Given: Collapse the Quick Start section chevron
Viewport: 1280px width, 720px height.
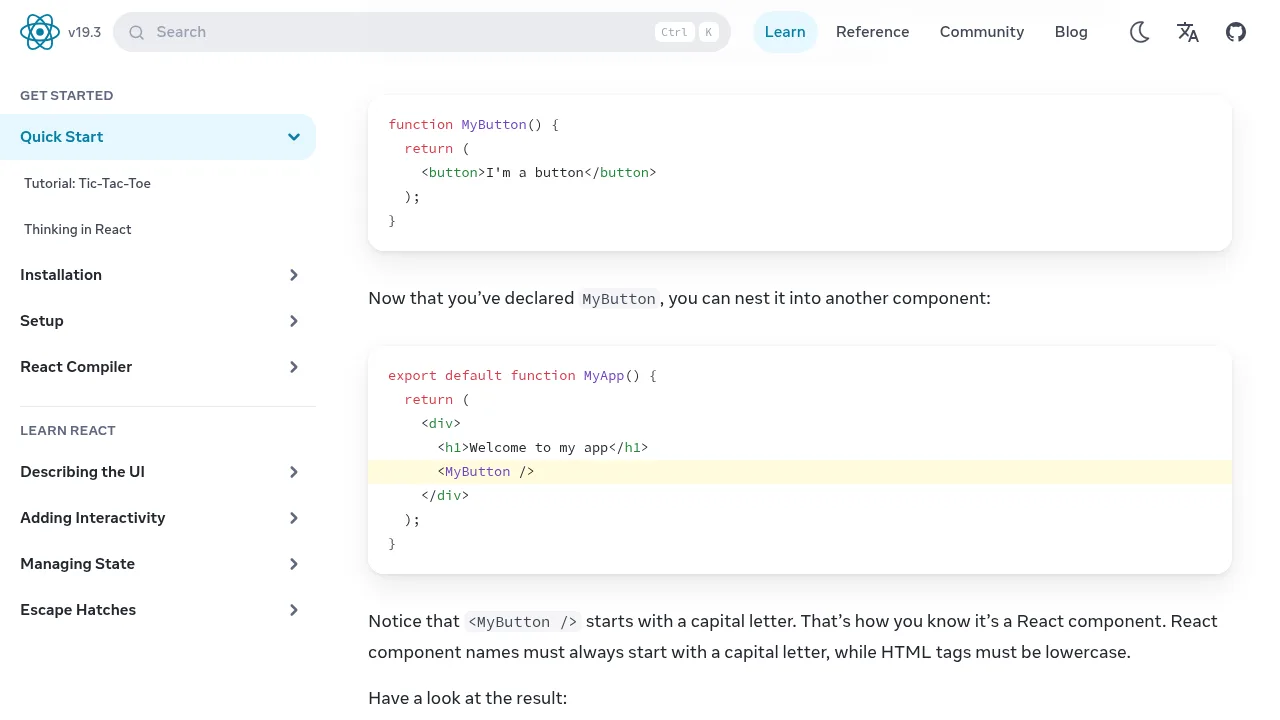Looking at the screenshot, I should pyautogui.click(x=294, y=137).
